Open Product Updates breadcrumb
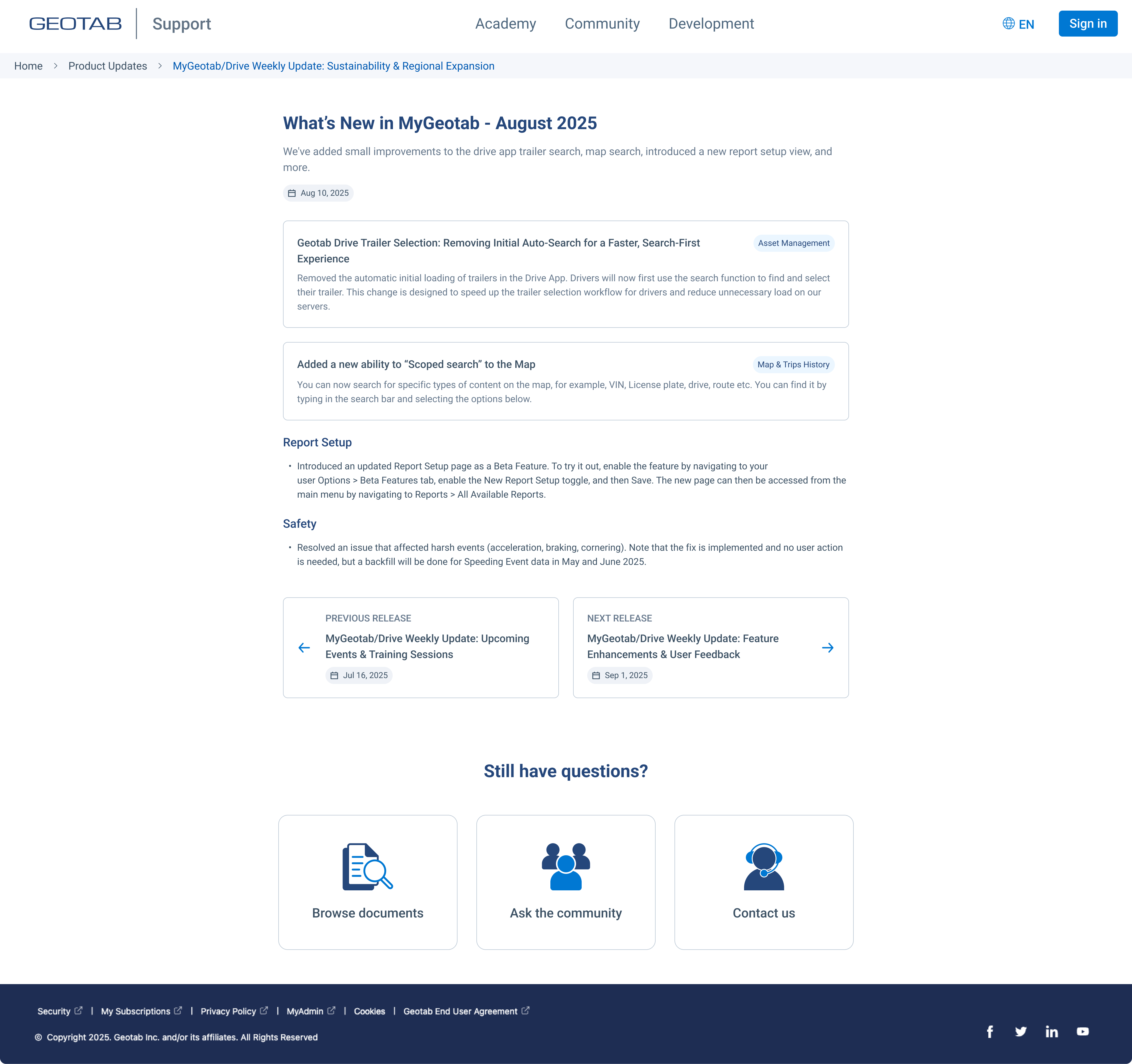This screenshot has width=1132, height=1064. 108,66
